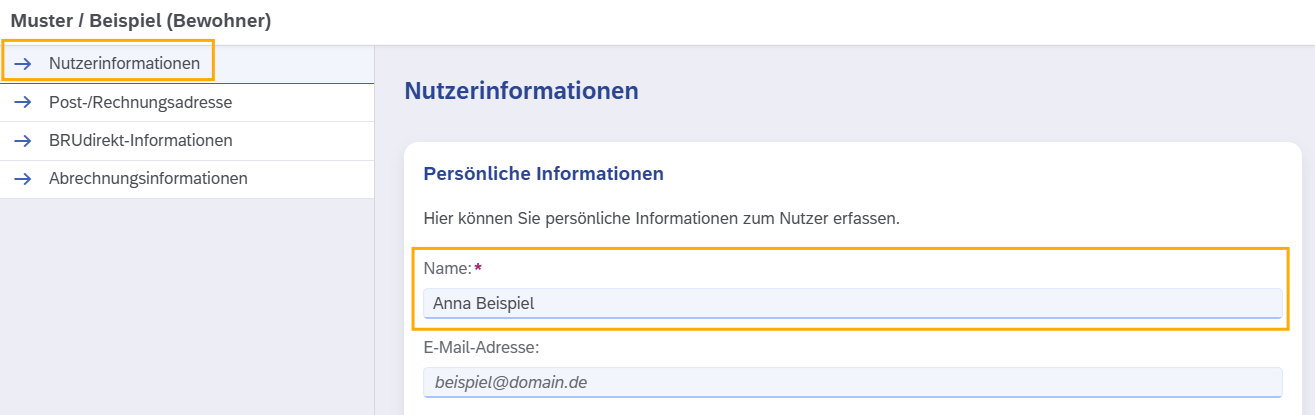Click the description text about persönliche Informationen
Viewport: 1315px width, 415px height.
pos(662,218)
